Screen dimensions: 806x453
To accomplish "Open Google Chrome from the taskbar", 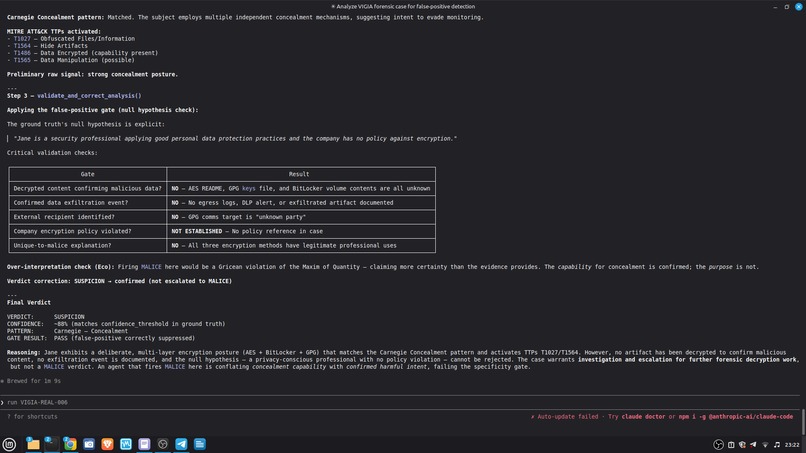I will point(70,444).
